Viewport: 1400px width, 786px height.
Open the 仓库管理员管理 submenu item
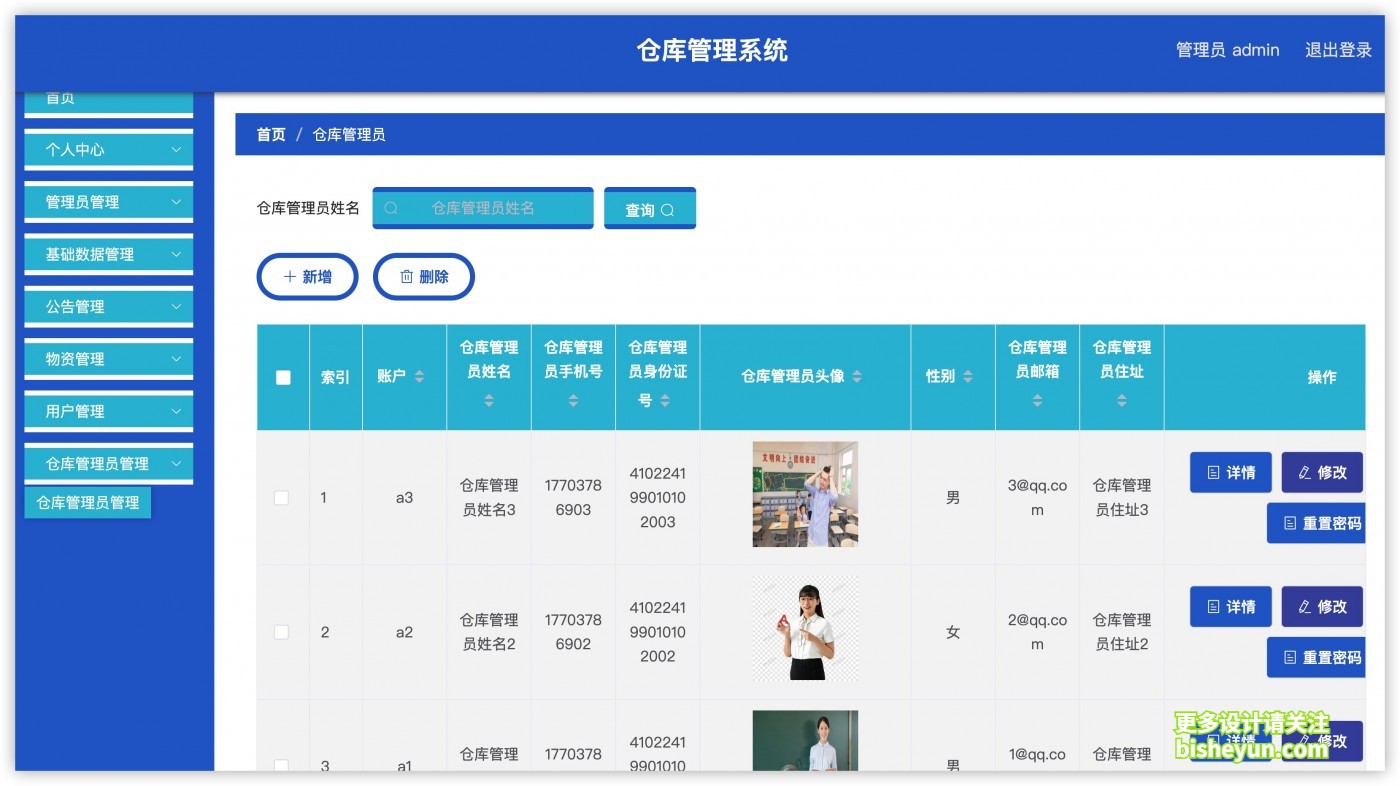pos(88,503)
